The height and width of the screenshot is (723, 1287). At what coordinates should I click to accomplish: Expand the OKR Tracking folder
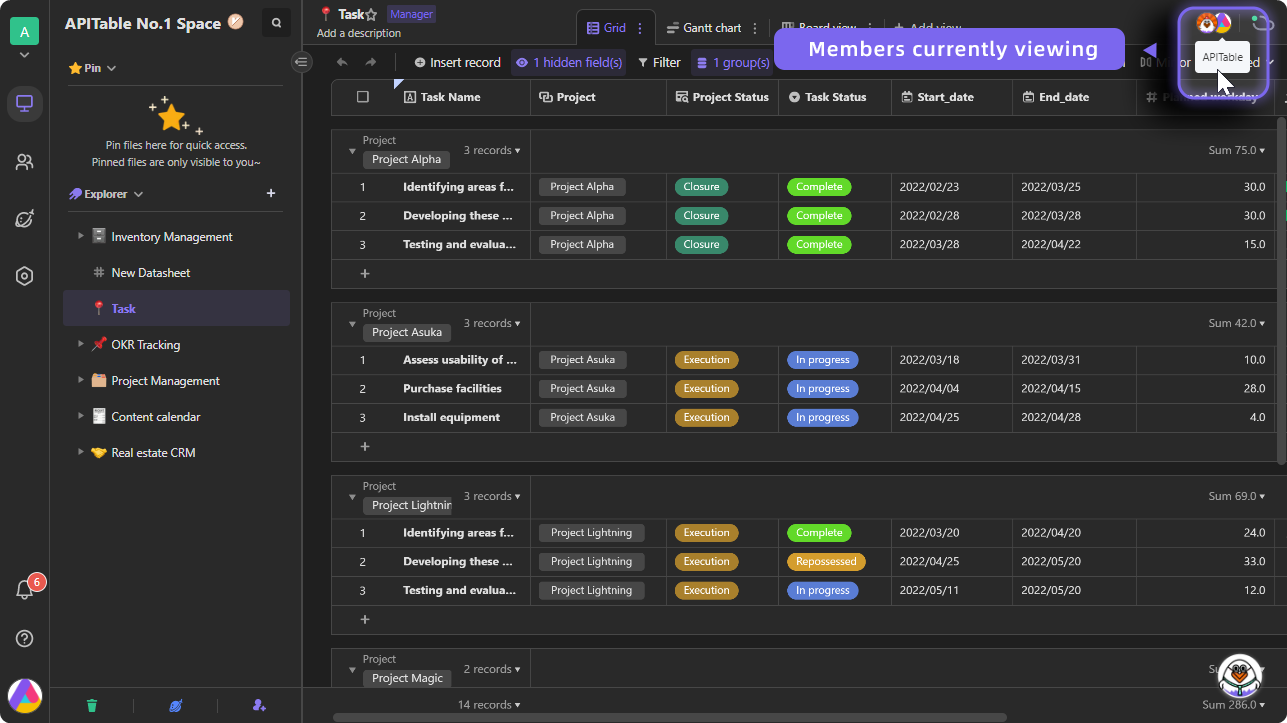point(81,344)
